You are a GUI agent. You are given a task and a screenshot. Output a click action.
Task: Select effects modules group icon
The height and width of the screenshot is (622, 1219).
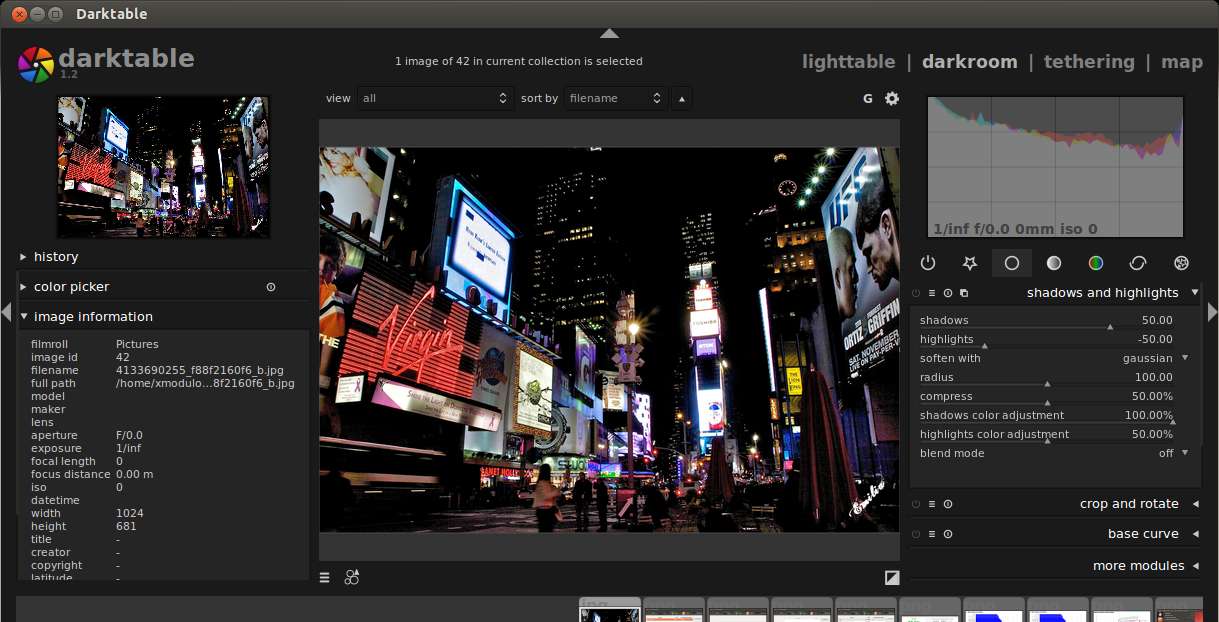click(1181, 263)
